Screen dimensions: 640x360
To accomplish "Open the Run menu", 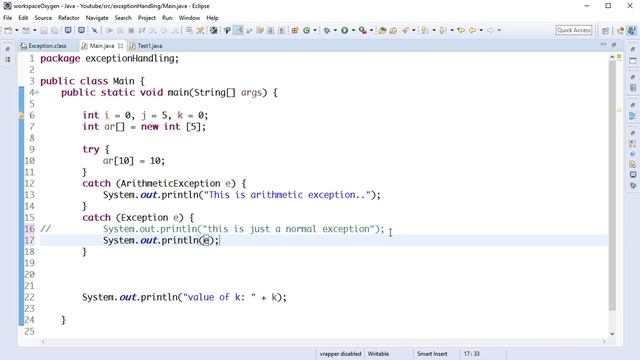I will pos(167,18).
